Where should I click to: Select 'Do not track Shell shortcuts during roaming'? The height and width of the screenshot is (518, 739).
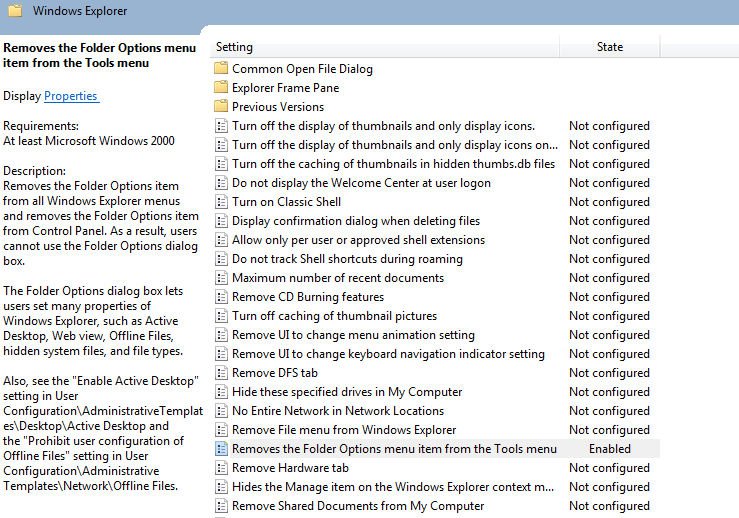[347, 259]
